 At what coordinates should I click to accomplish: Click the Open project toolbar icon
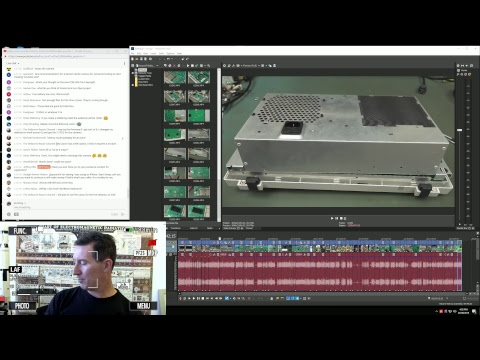pos(137,59)
